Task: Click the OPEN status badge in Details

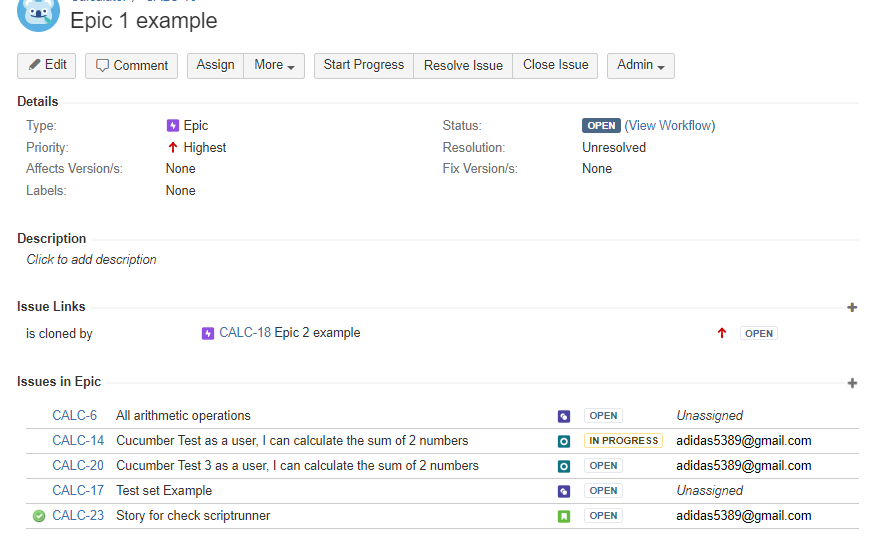Action: [x=601, y=126]
